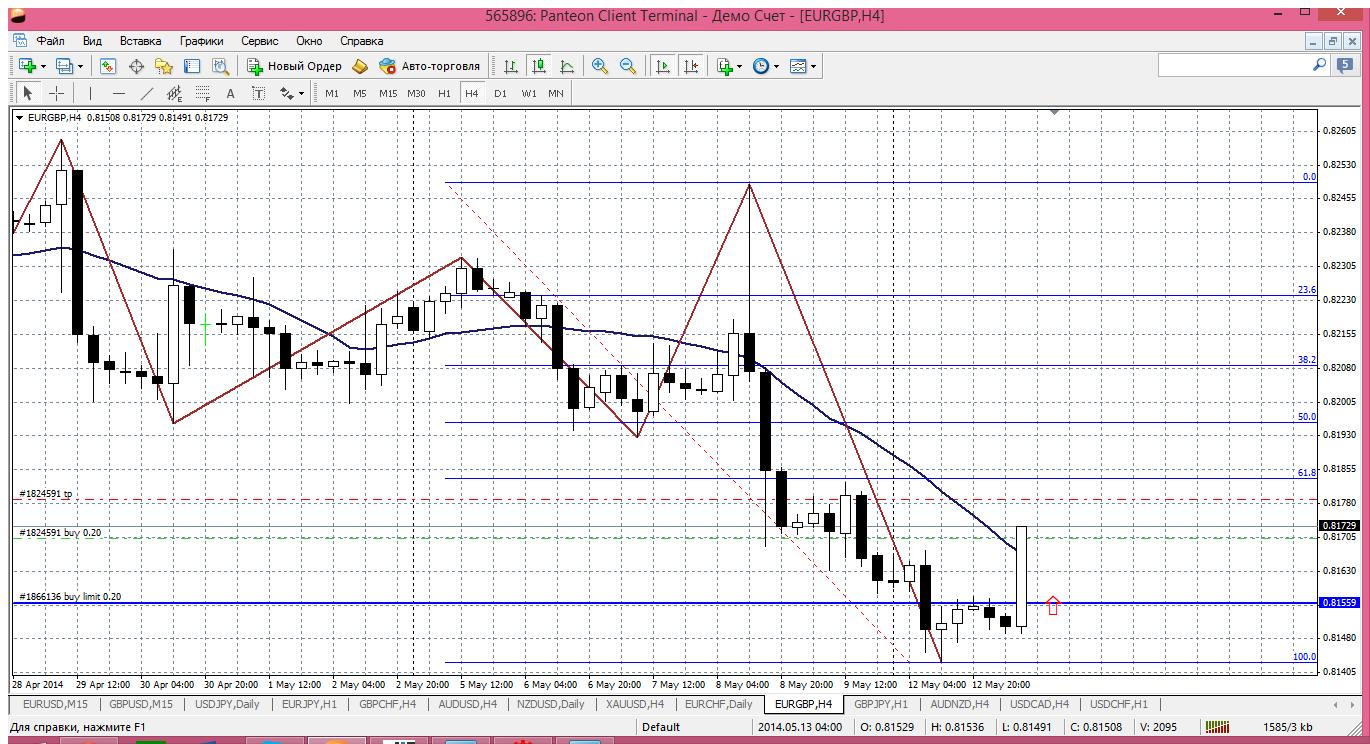Select the Fibonacci retracement tool
Image resolution: width=1370 pixels, height=744 pixels.
pyautogui.click(x=203, y=93)
